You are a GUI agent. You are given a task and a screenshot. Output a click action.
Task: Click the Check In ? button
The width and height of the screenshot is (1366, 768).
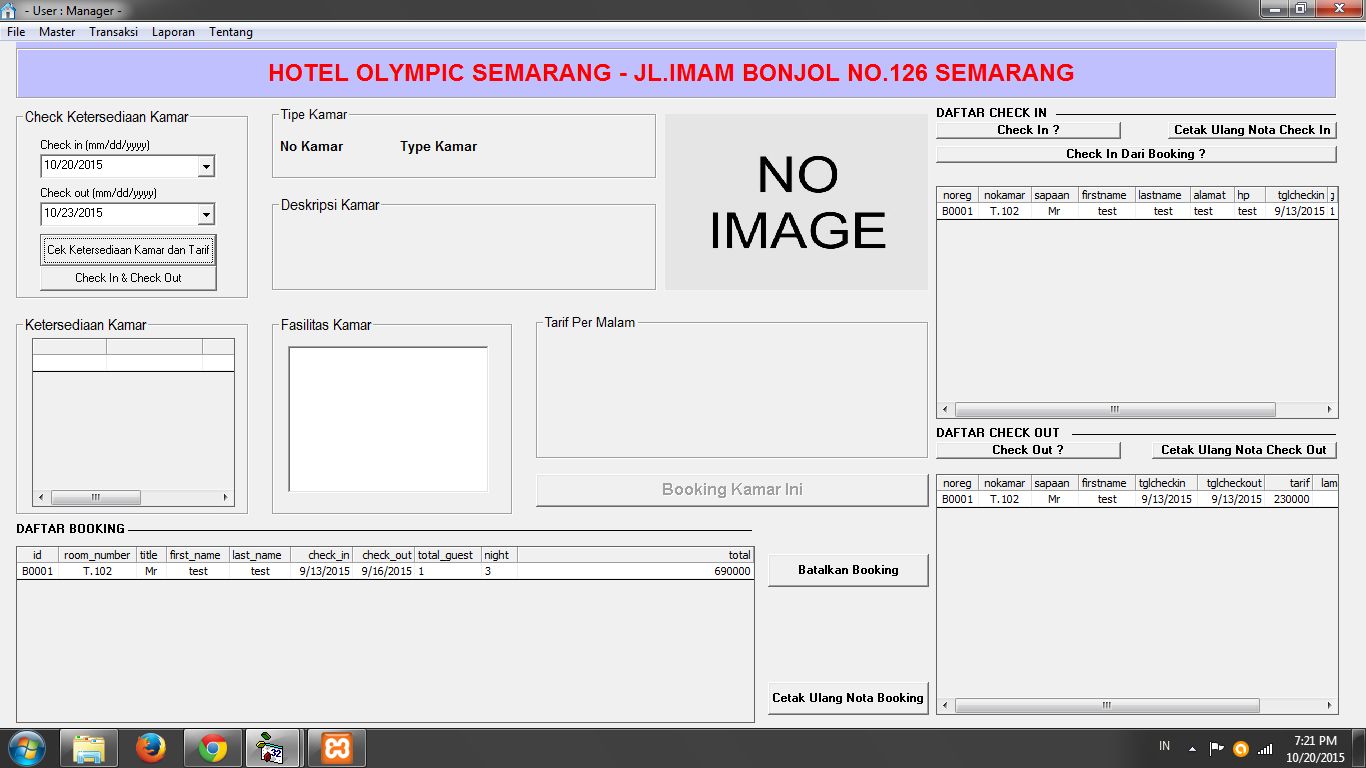(1028, 130)
